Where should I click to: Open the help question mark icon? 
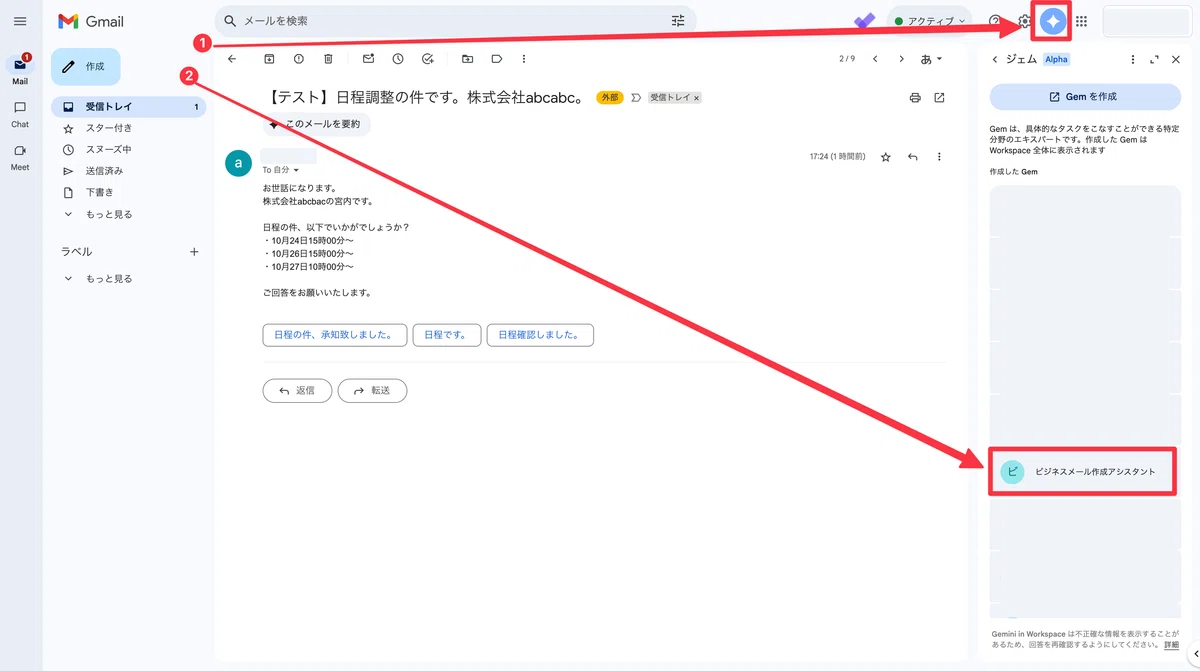995,21
